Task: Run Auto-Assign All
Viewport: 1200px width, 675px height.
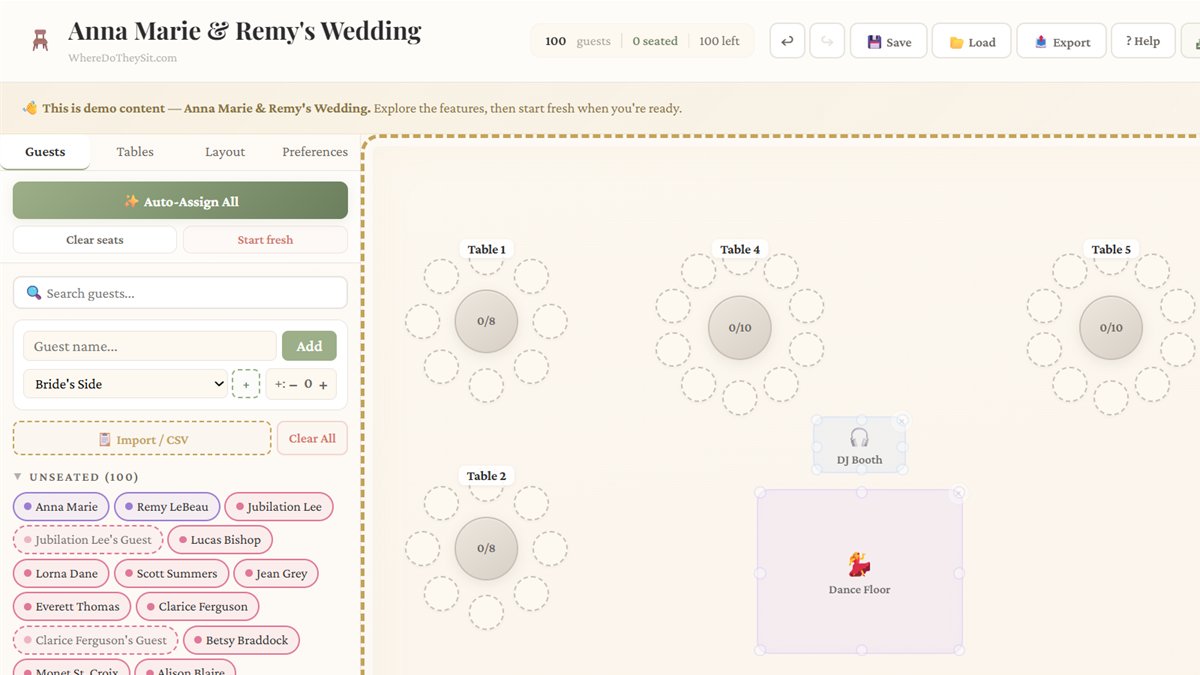Action: pos(180,201)
